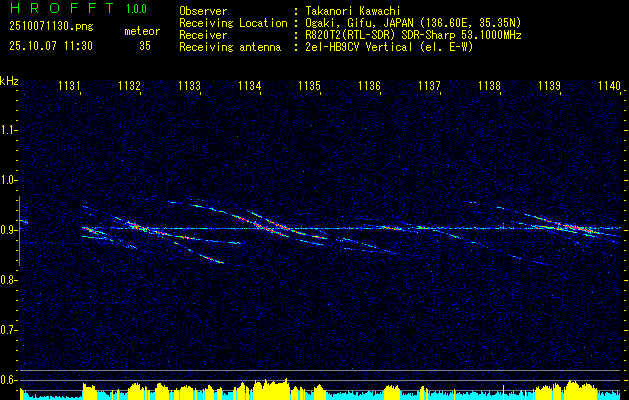Click the 1.0 kHz frequency axis label
The image size is (629, 400).
coord(8,180)
